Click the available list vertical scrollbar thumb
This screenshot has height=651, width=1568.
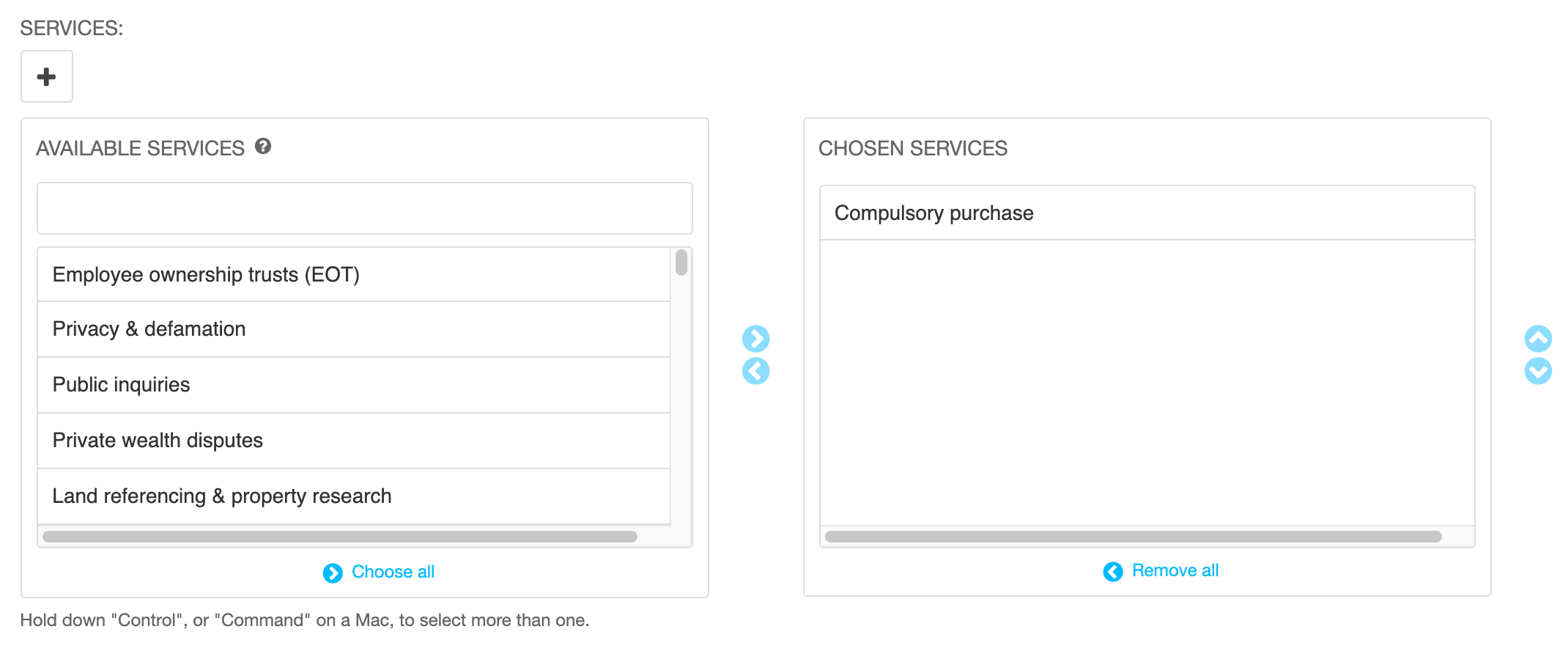click(681, 262)
